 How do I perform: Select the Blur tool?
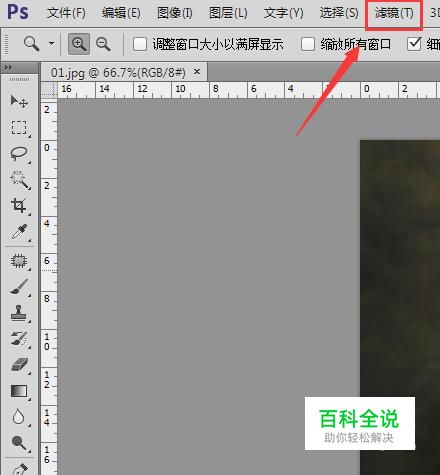point(19,417)
